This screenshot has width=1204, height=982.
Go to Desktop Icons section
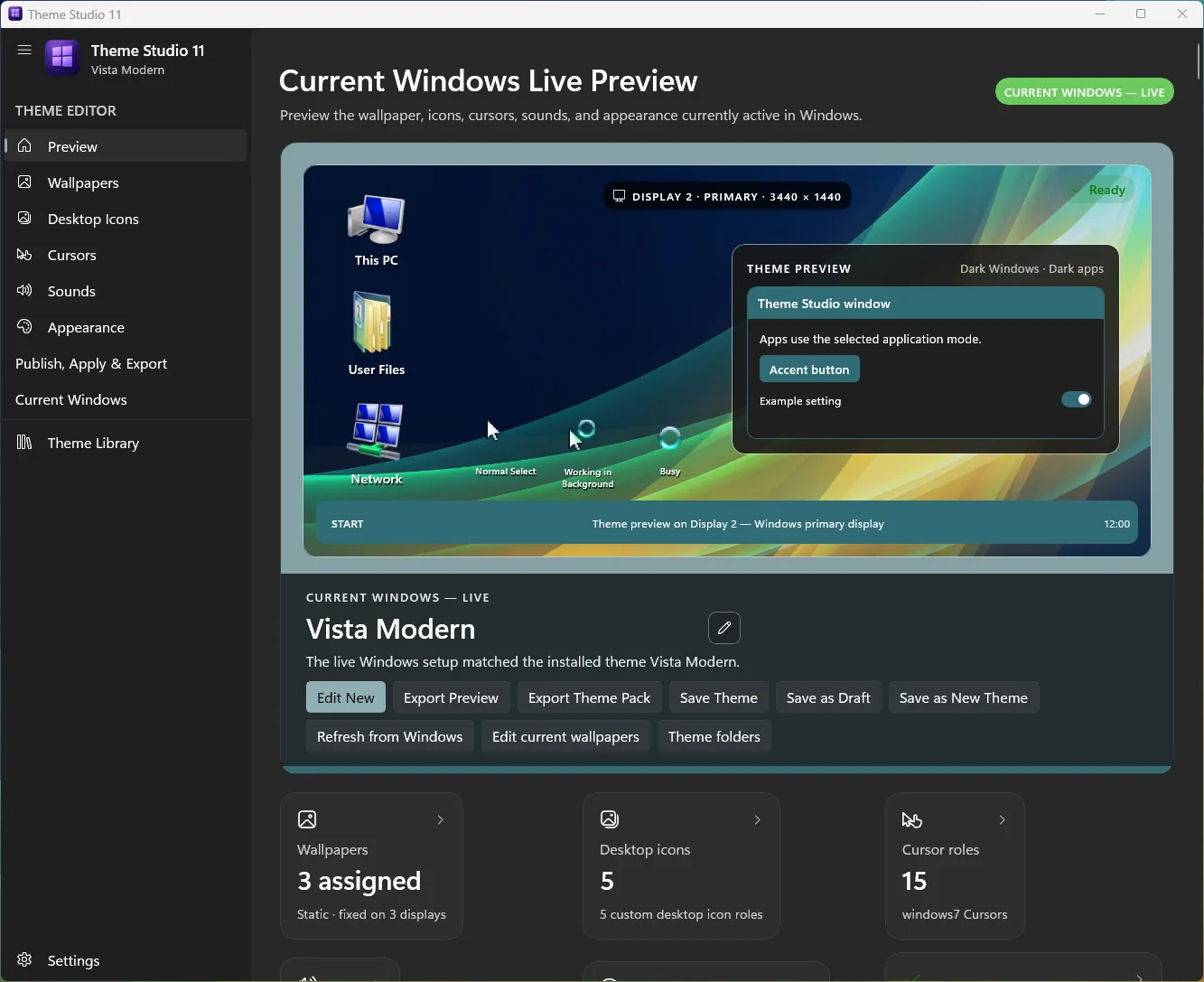(126, 219)
